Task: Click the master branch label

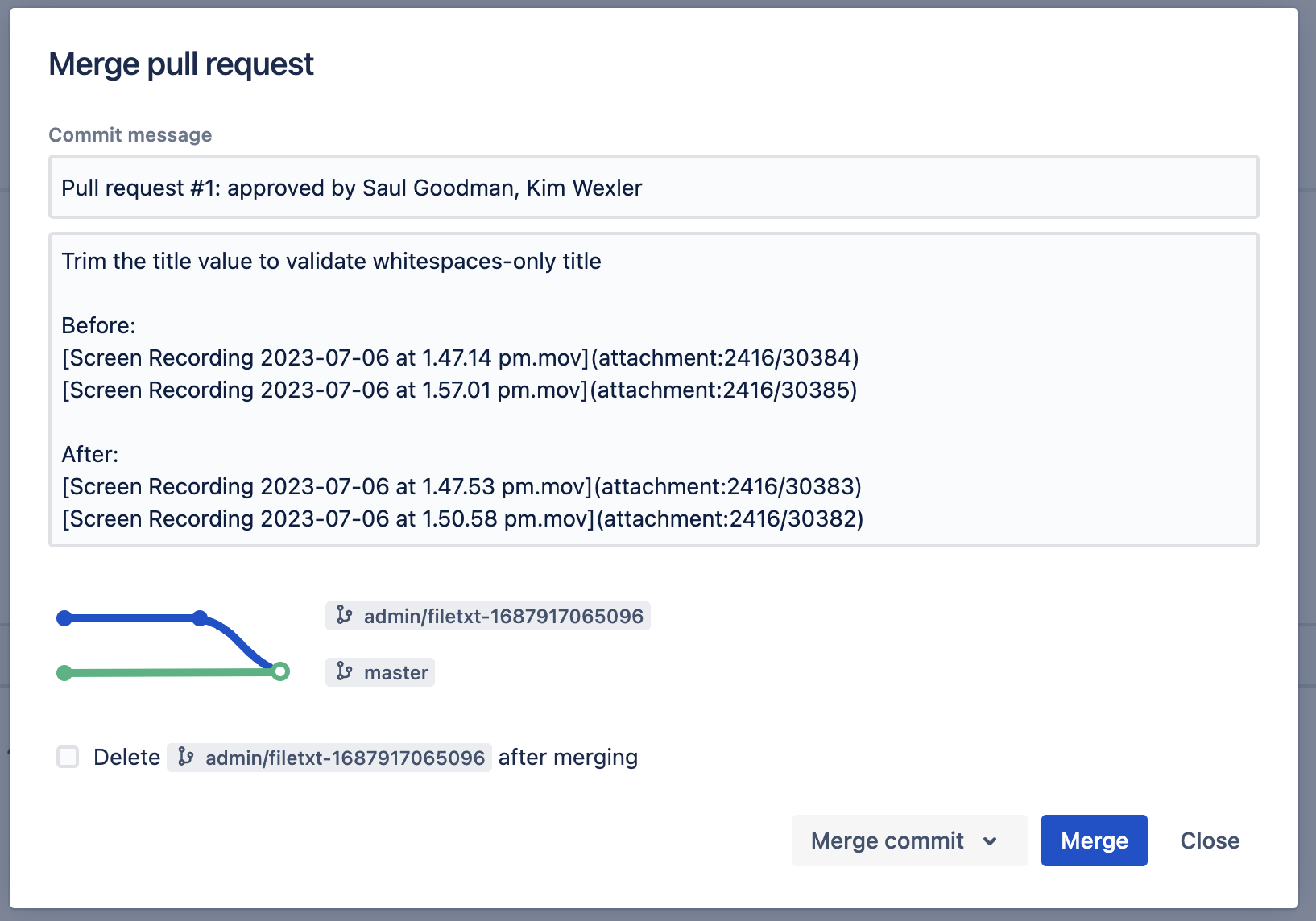Action: point(395,672)
